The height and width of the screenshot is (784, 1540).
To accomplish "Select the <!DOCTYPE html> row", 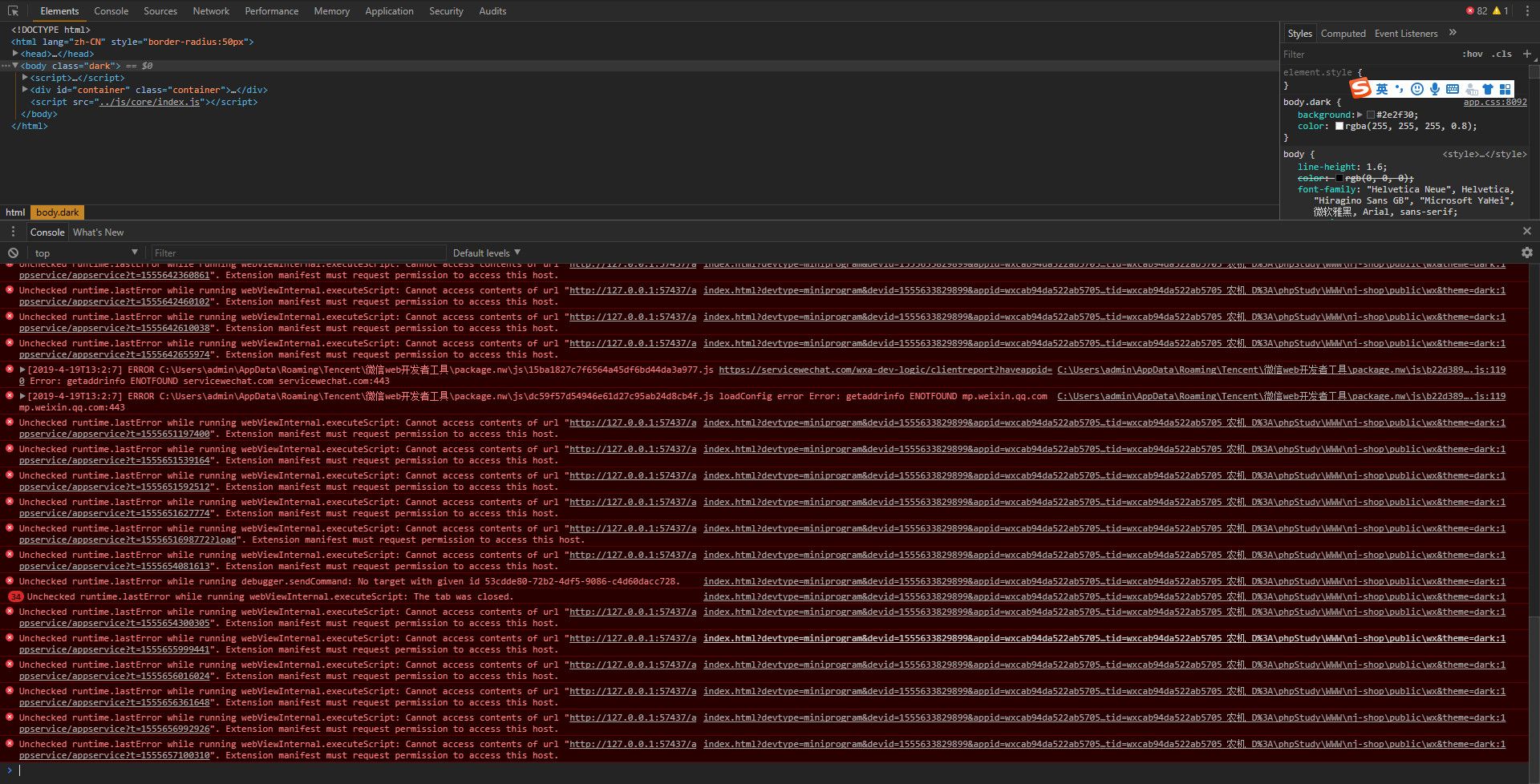I will point(51,30).
